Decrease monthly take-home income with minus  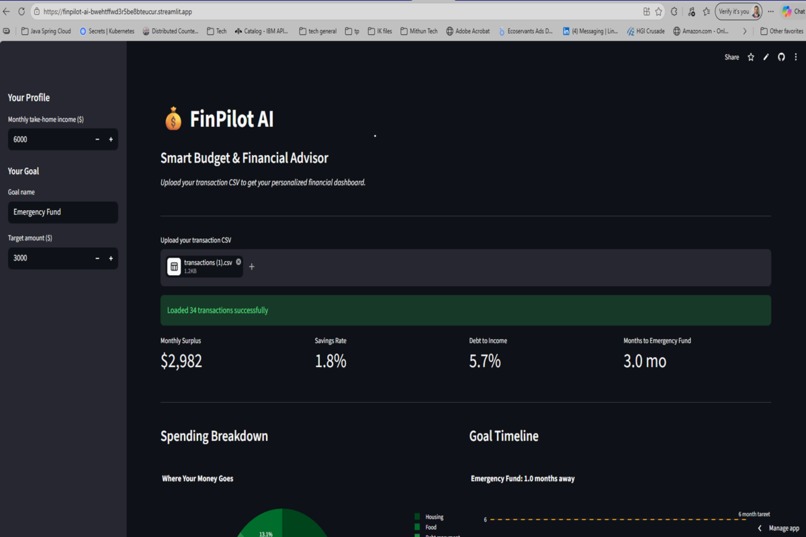97,139
